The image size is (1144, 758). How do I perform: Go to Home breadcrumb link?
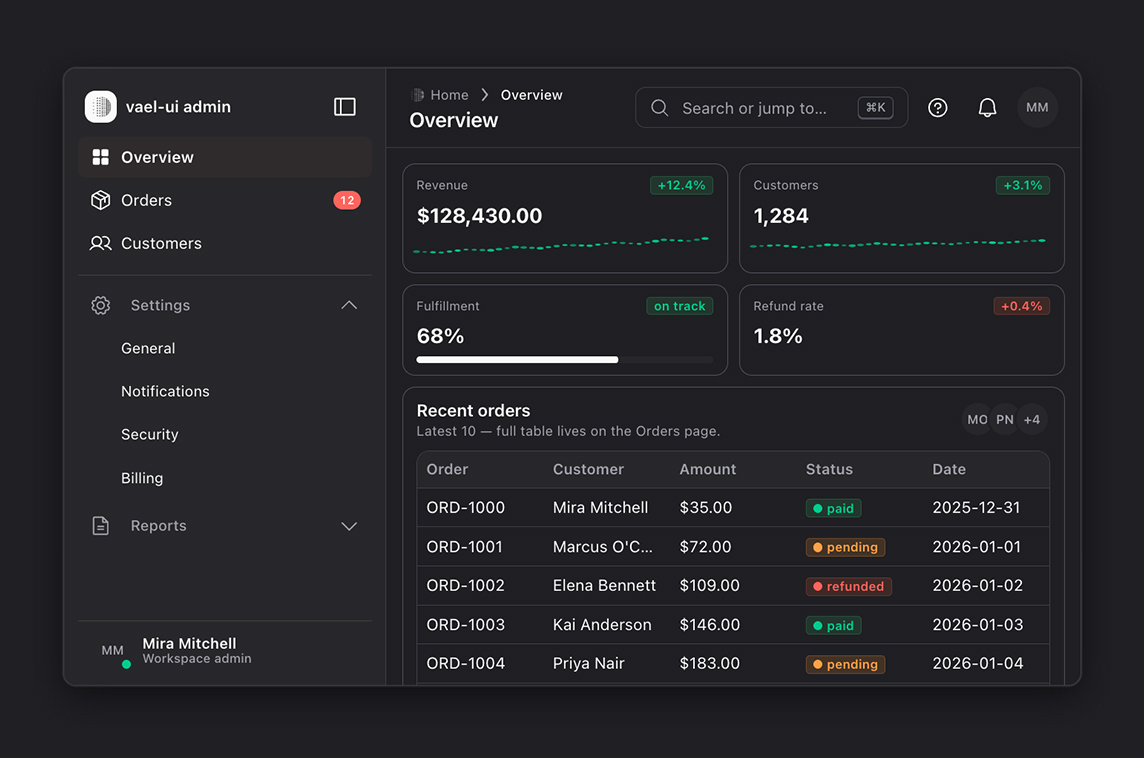click(449, 95)
